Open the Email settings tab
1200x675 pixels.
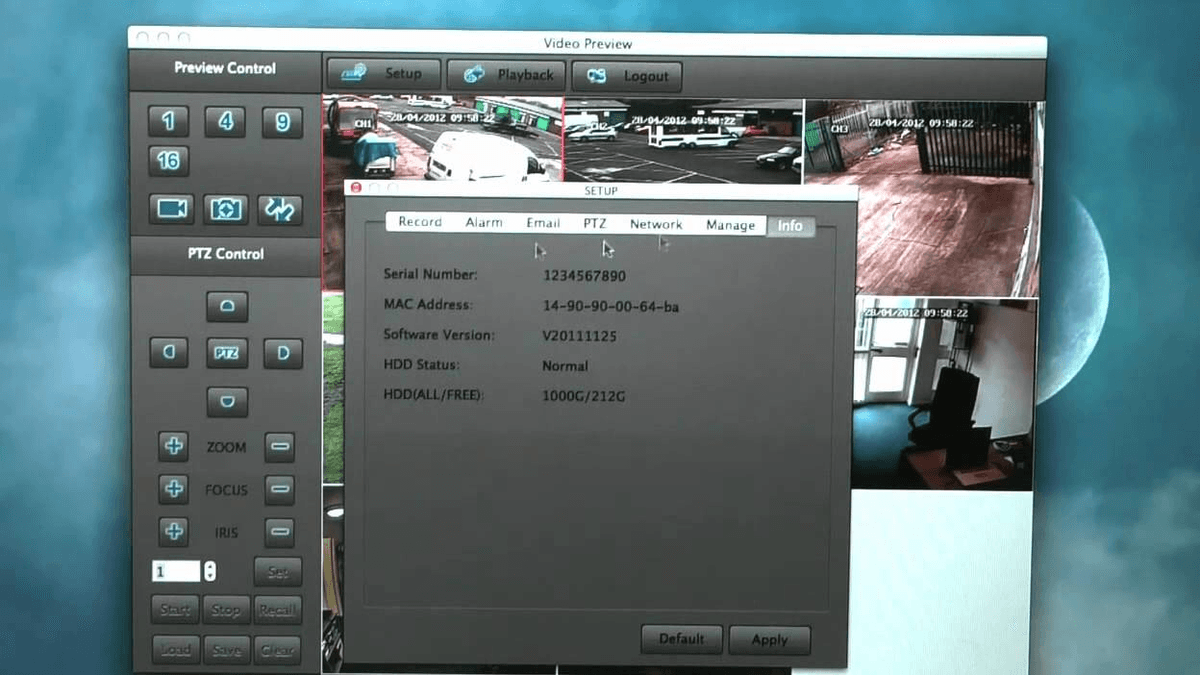[543, 223]
